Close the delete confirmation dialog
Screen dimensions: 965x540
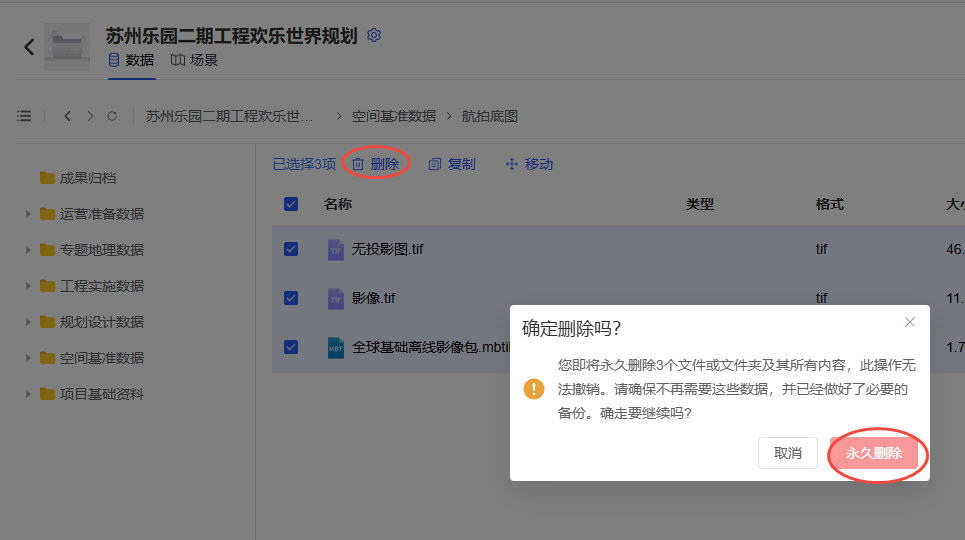tap(909, 322)
